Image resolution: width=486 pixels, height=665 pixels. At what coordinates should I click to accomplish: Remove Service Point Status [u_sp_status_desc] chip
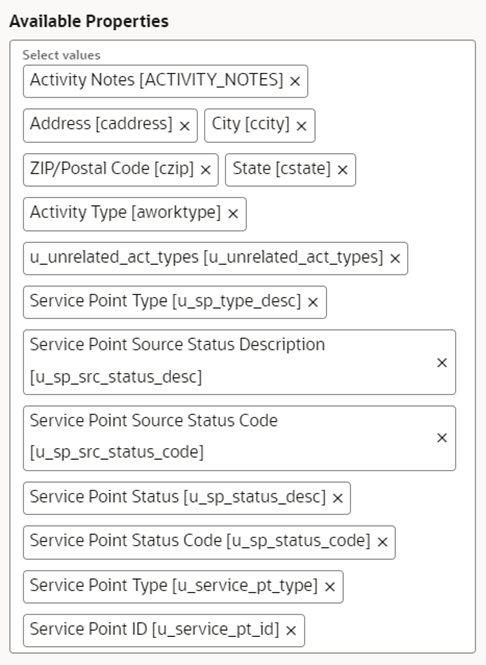coord(338,498)
